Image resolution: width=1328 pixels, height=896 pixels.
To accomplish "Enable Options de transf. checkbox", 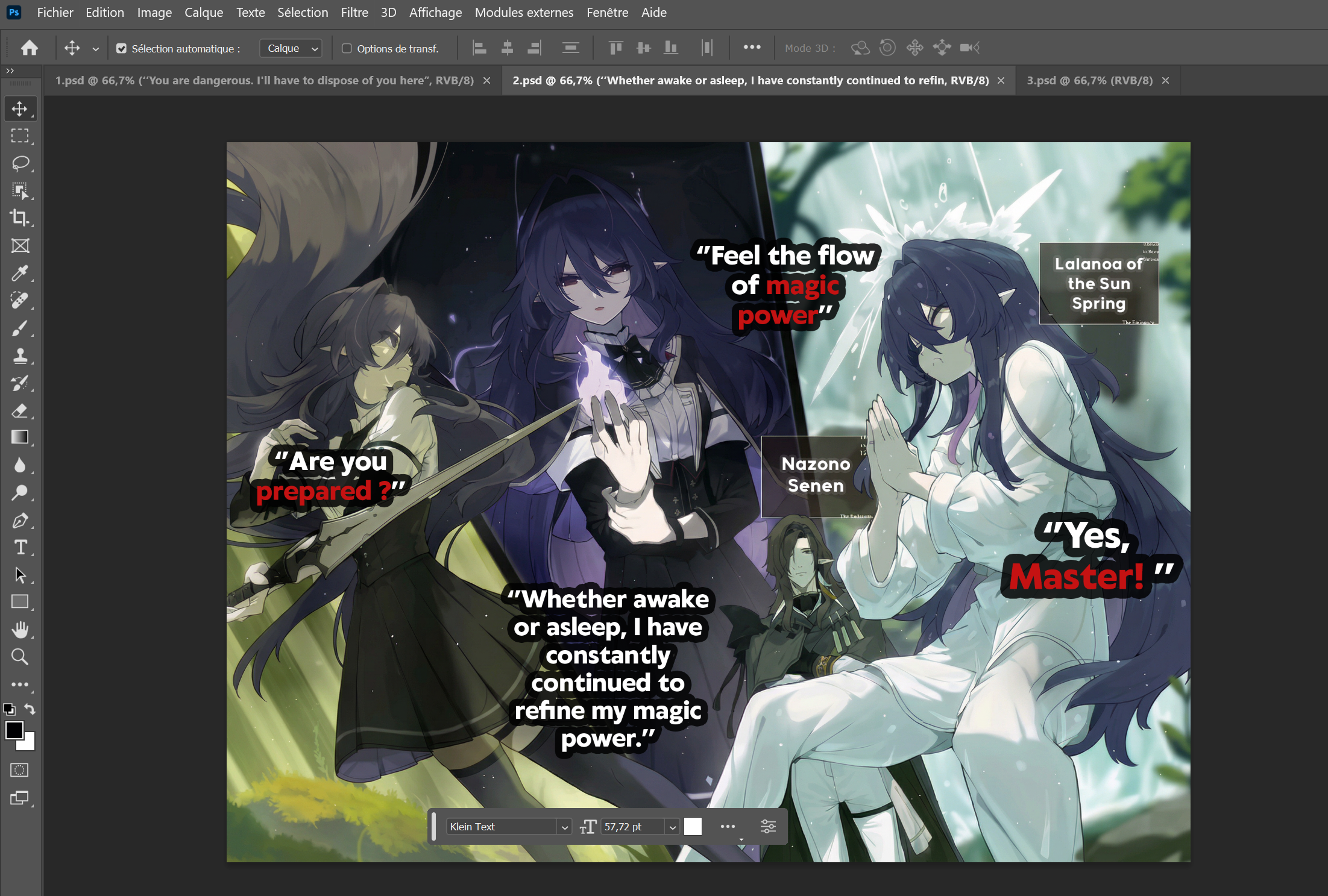I will (347, 49).
